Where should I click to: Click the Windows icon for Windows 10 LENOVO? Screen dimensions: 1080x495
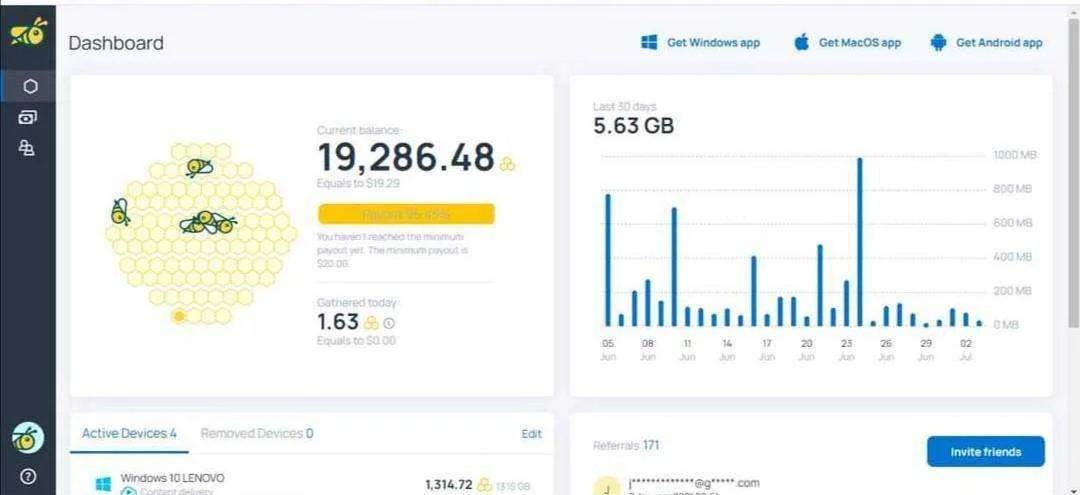coord(103,484)
